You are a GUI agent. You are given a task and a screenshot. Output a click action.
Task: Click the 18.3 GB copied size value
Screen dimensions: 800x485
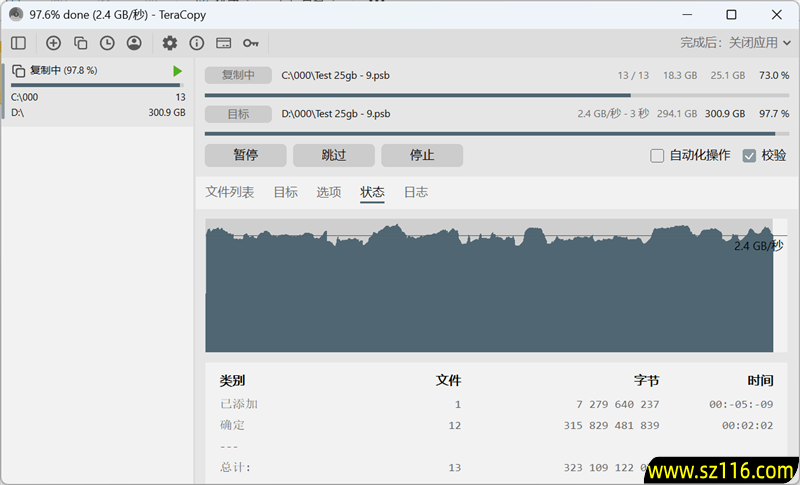click(680, 75)
